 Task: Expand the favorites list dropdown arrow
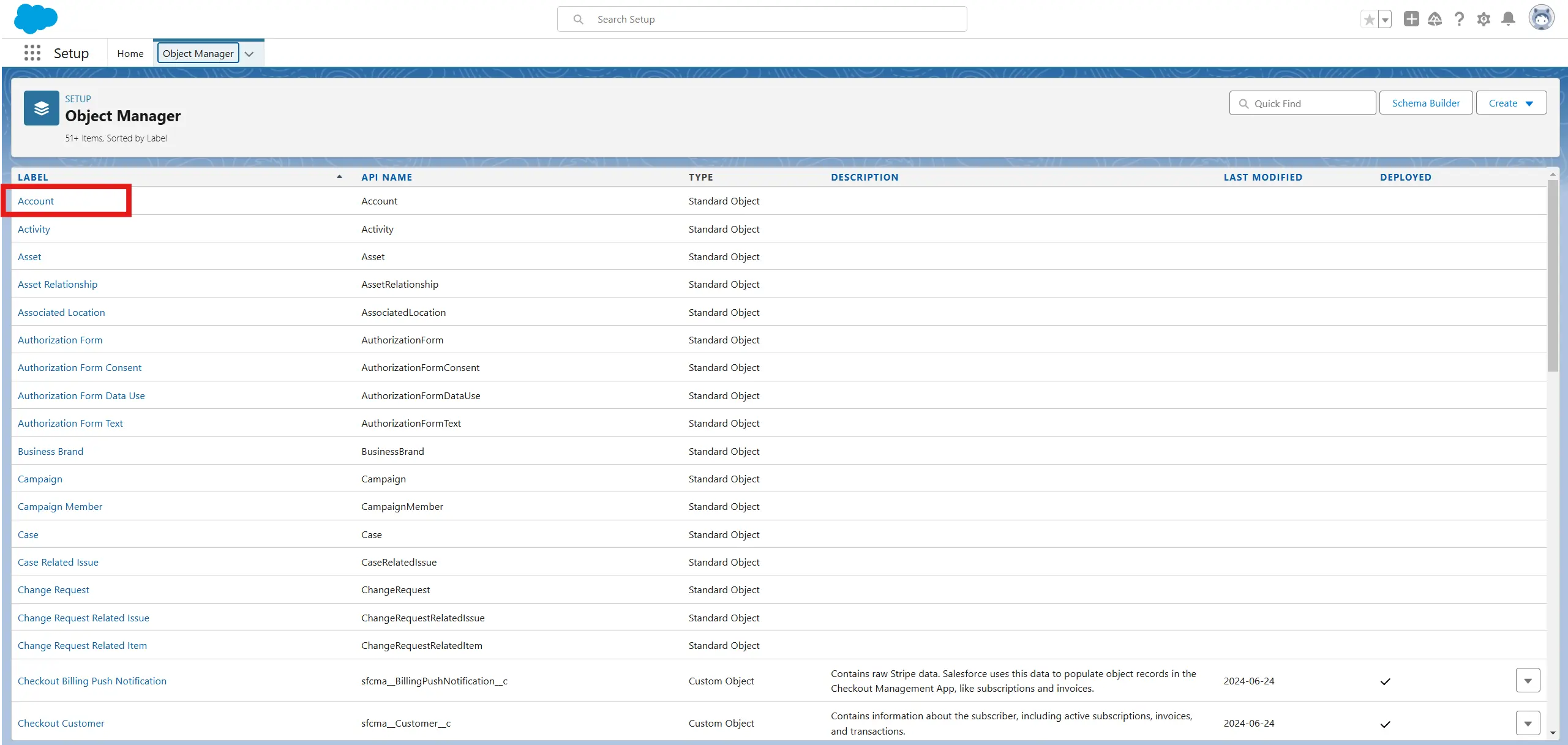pyautogui.click(x=1385, y=20)
